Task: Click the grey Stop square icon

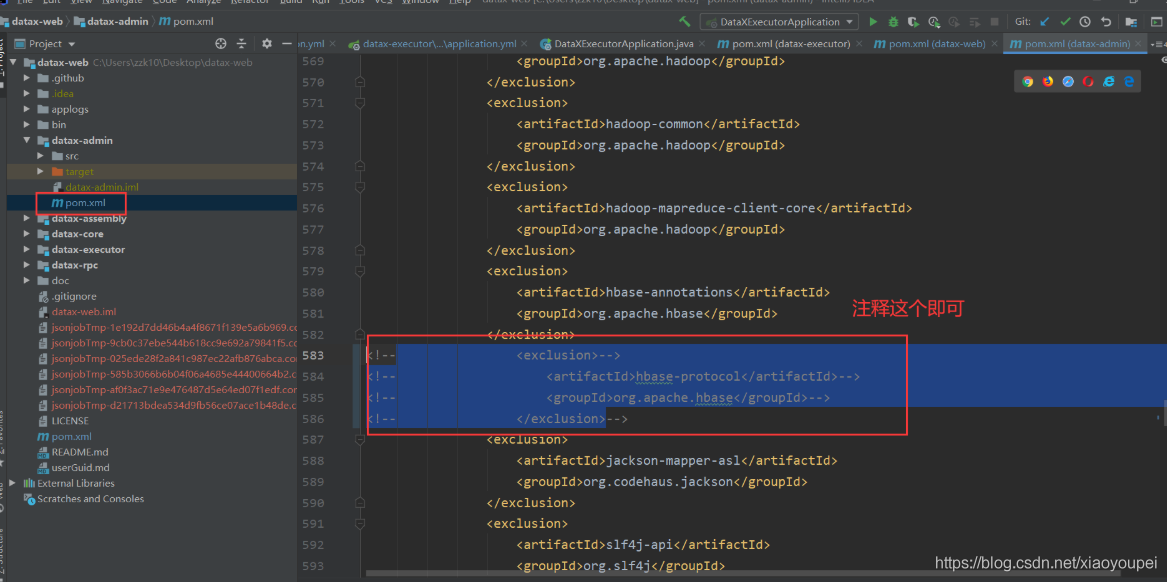Action: (994, 22)
